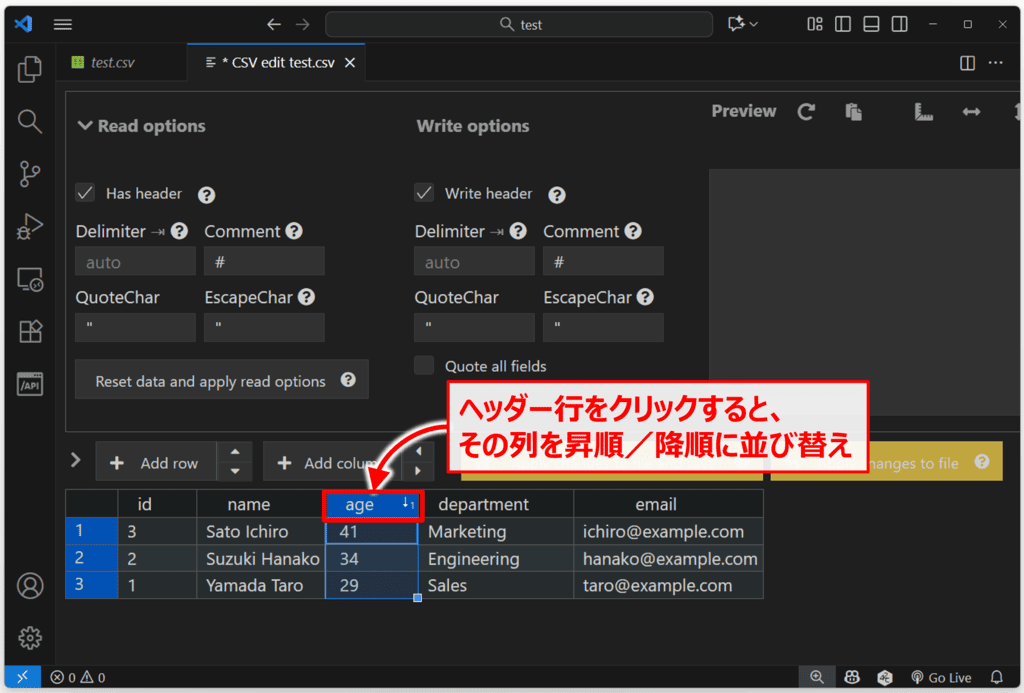Open the Extensions view
Screen dimensions: 1024x693
tap(30, 332)
